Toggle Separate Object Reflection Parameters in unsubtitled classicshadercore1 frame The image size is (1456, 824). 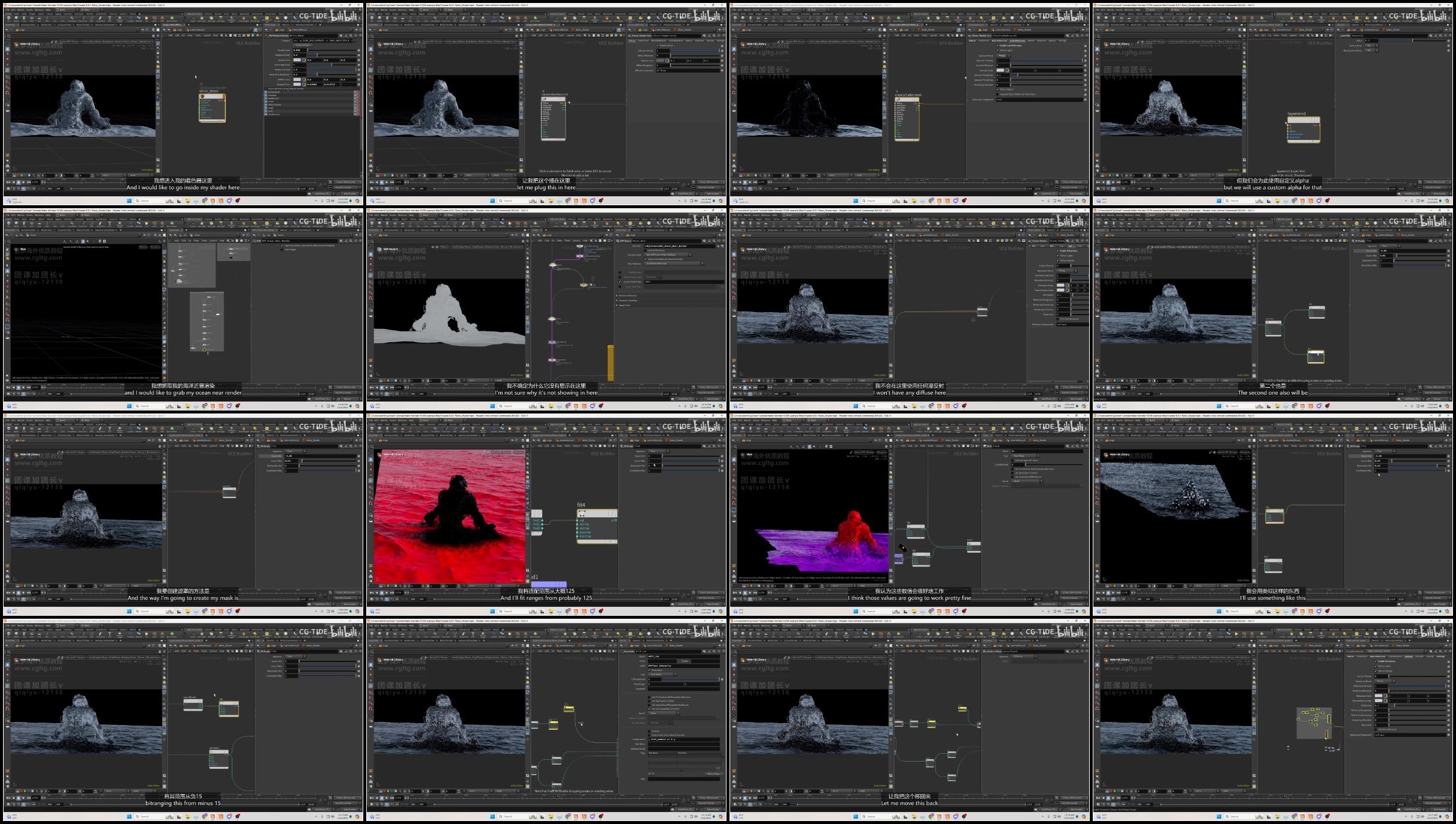(x=998, y=94)
